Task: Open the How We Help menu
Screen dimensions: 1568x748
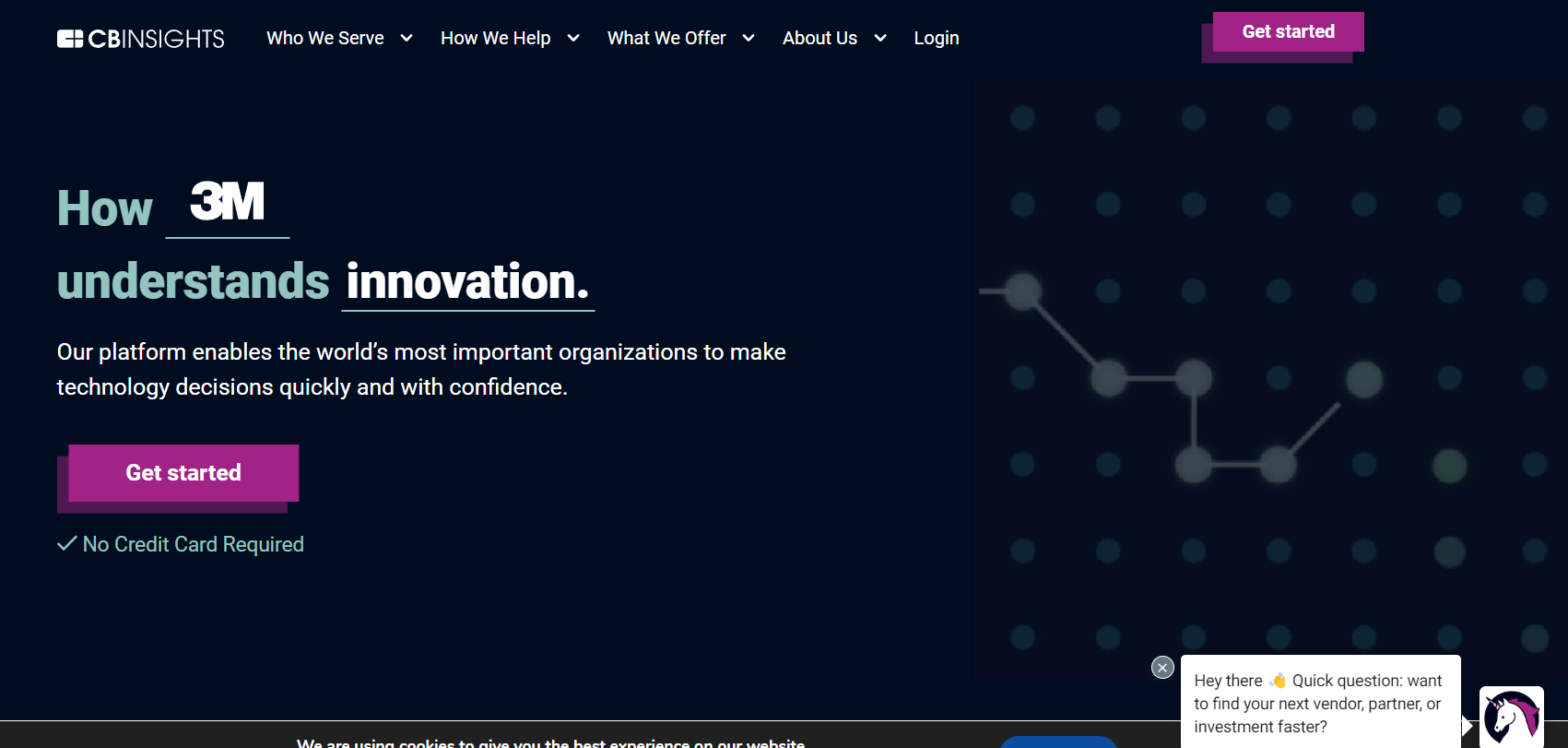Action: pyautogui.click(x=495, y=38)
